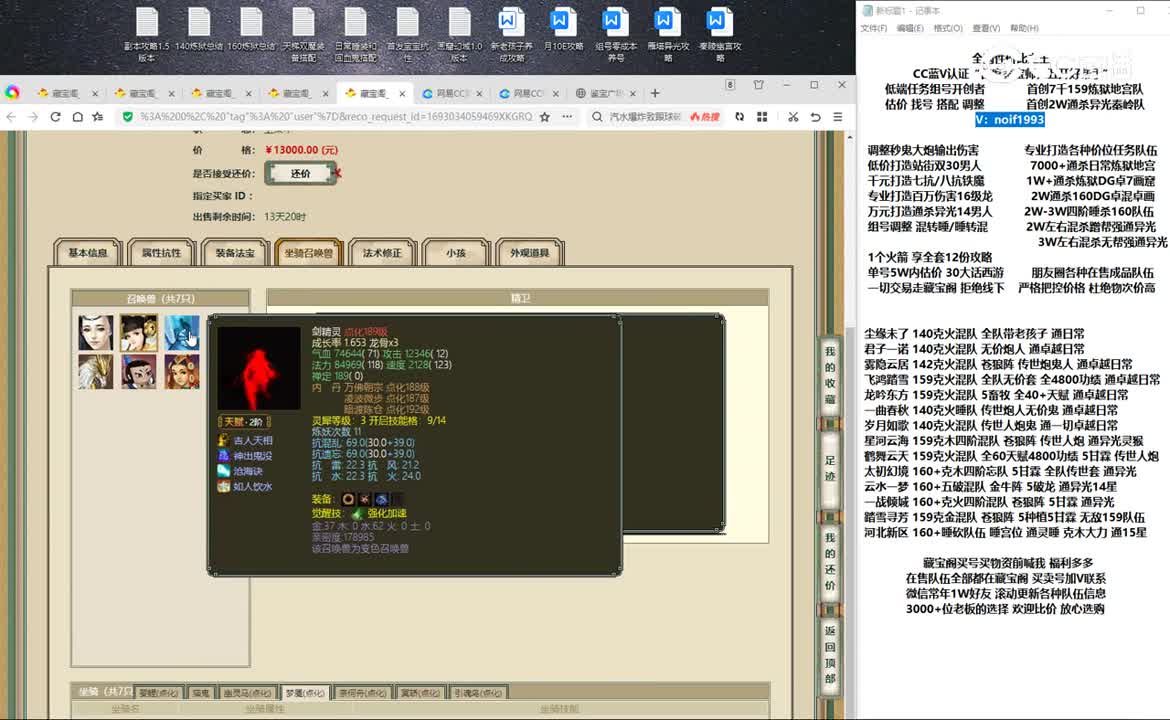
Task: Close the active 藏宝阁 browser tab
Action: point(402,93)
